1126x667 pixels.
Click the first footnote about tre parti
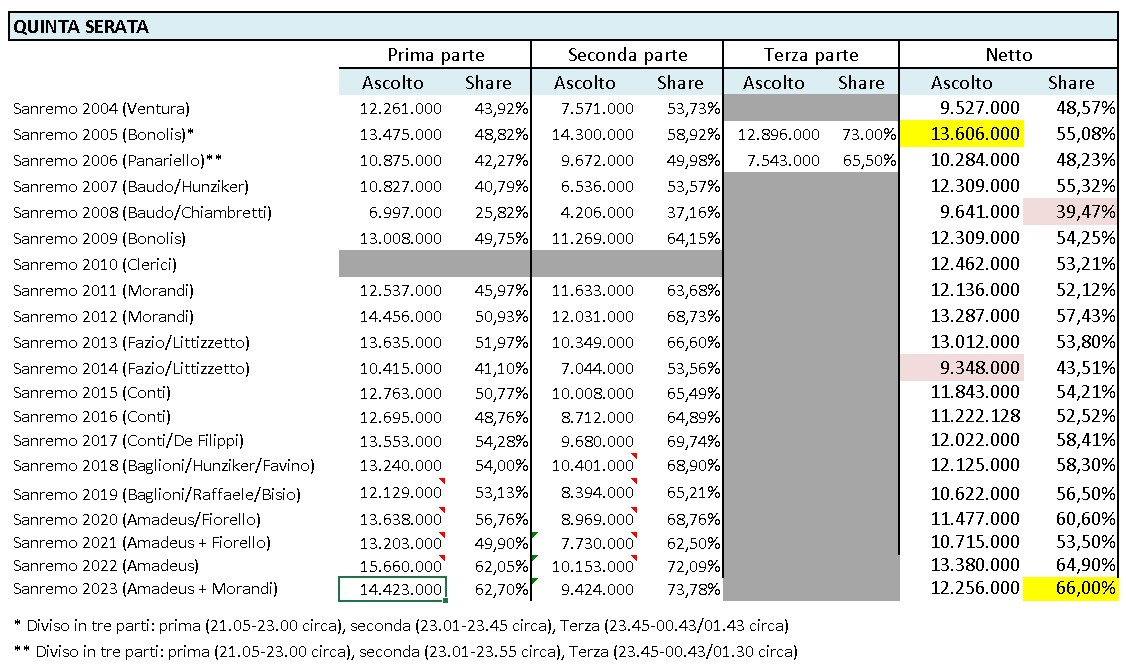401,625
